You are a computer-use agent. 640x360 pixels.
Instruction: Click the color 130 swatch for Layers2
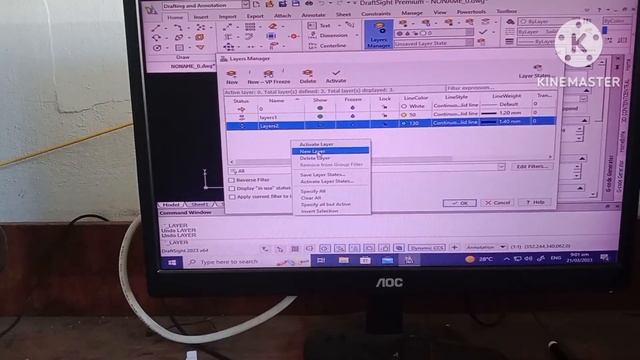(x=404, y=123)
